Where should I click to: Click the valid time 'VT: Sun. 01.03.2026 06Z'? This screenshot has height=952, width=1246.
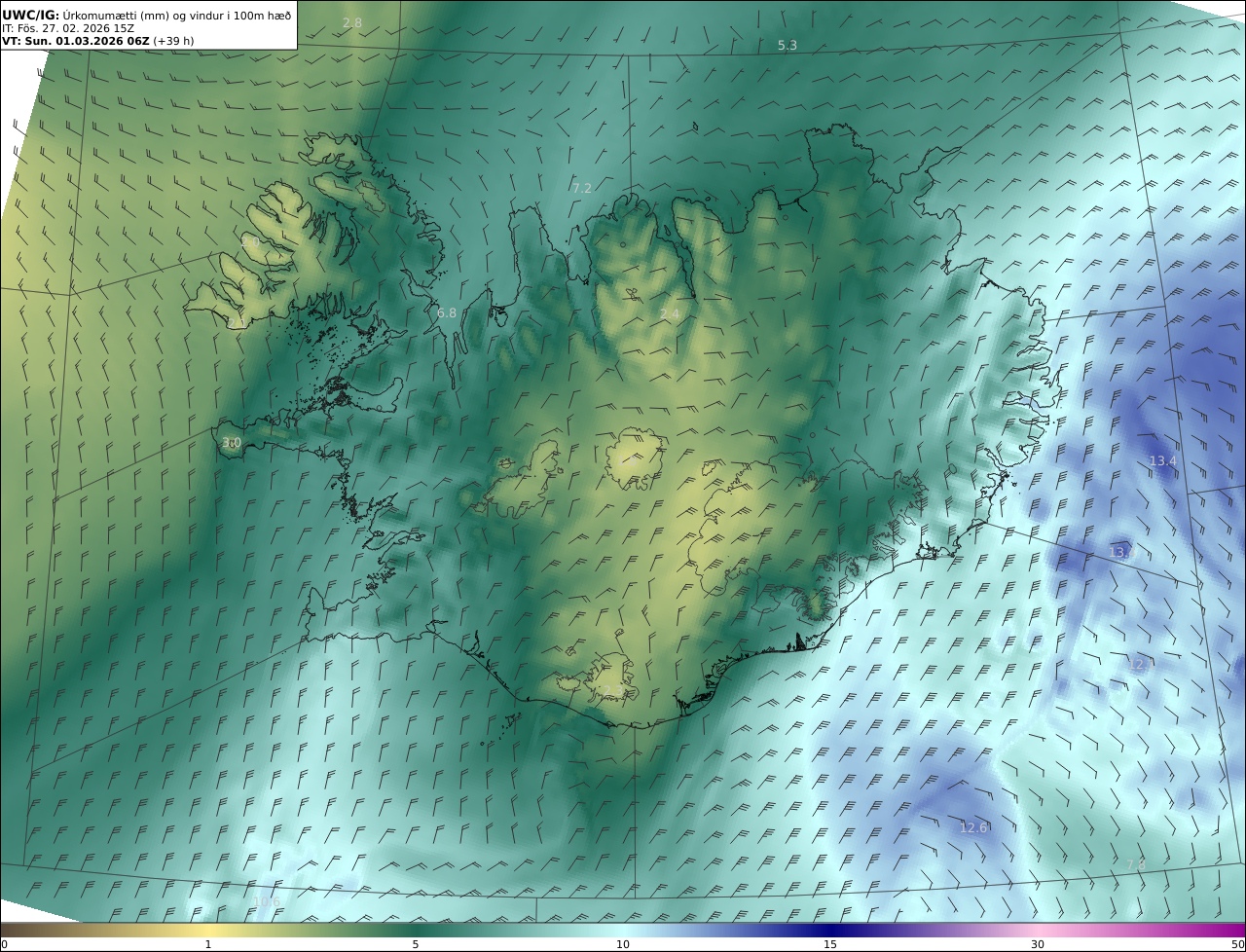pyautogui.click(x=75, y=41)
